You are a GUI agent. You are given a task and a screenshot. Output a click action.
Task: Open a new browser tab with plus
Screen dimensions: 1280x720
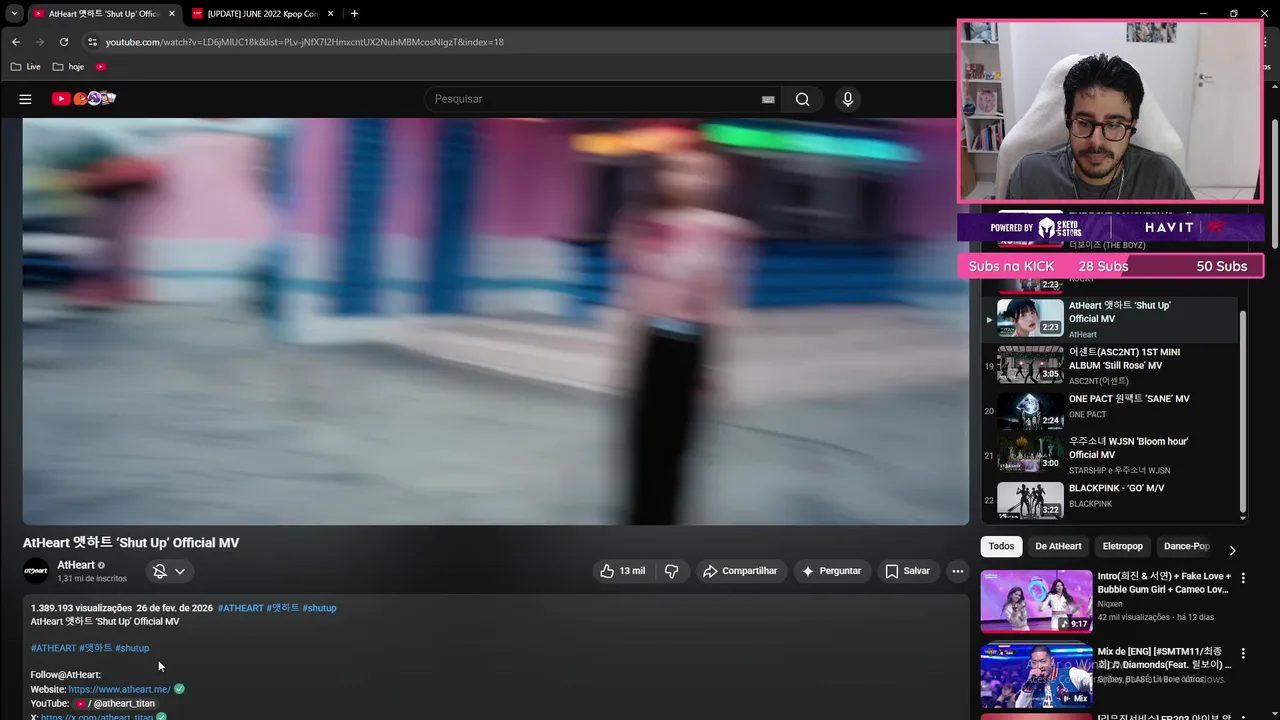click(x=354, y=13)
